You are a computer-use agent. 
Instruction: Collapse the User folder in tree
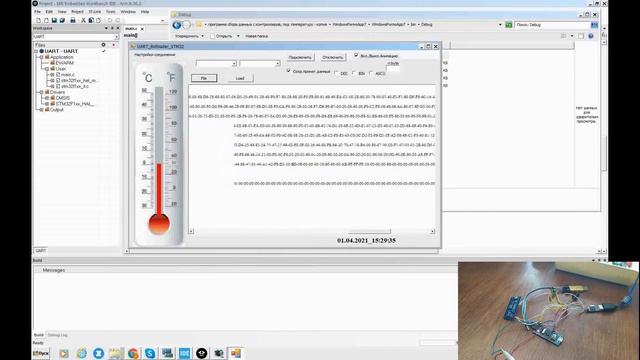[x=47, y=69]
